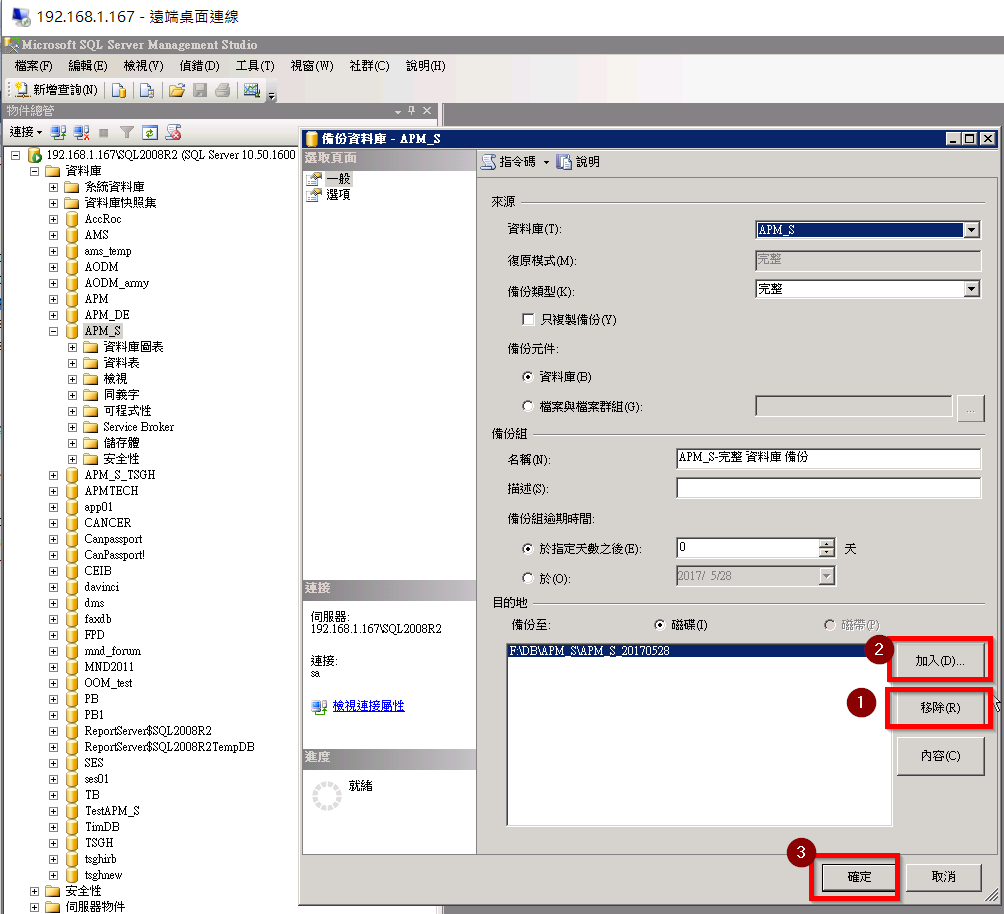The height and width of the screenshot is (914, 1004).
Task: Click the 確定 OK button
Action: point(859,877)
